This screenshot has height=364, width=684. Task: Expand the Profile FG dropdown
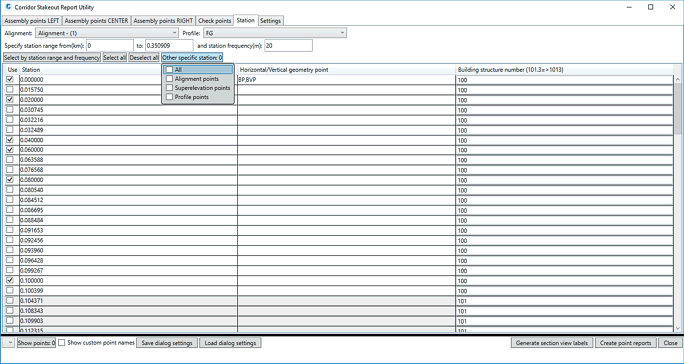(275, 33)
